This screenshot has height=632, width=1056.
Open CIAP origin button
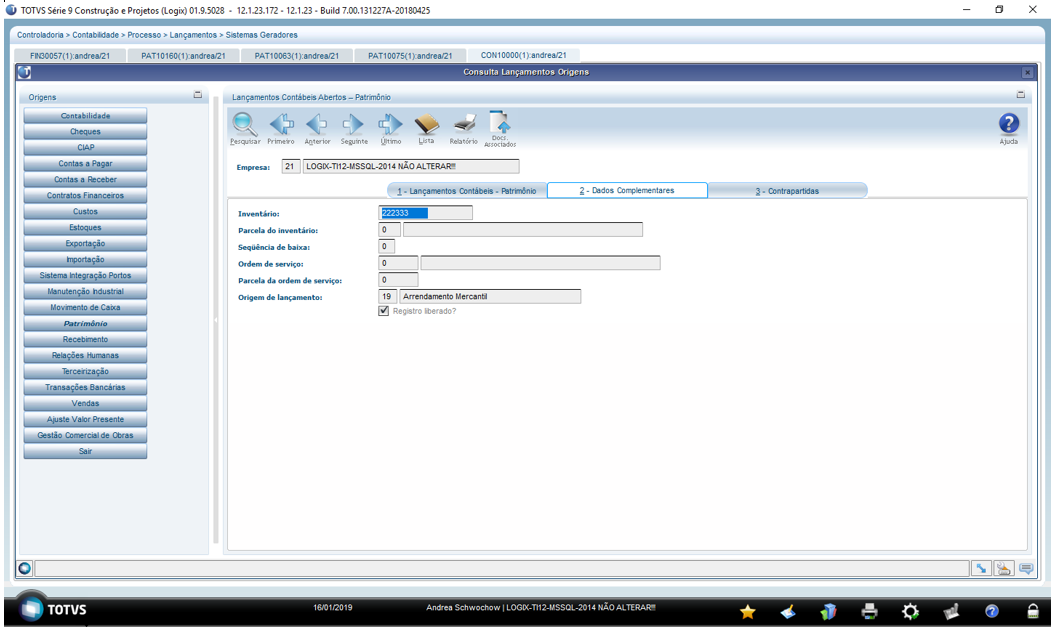pos(86,148)
